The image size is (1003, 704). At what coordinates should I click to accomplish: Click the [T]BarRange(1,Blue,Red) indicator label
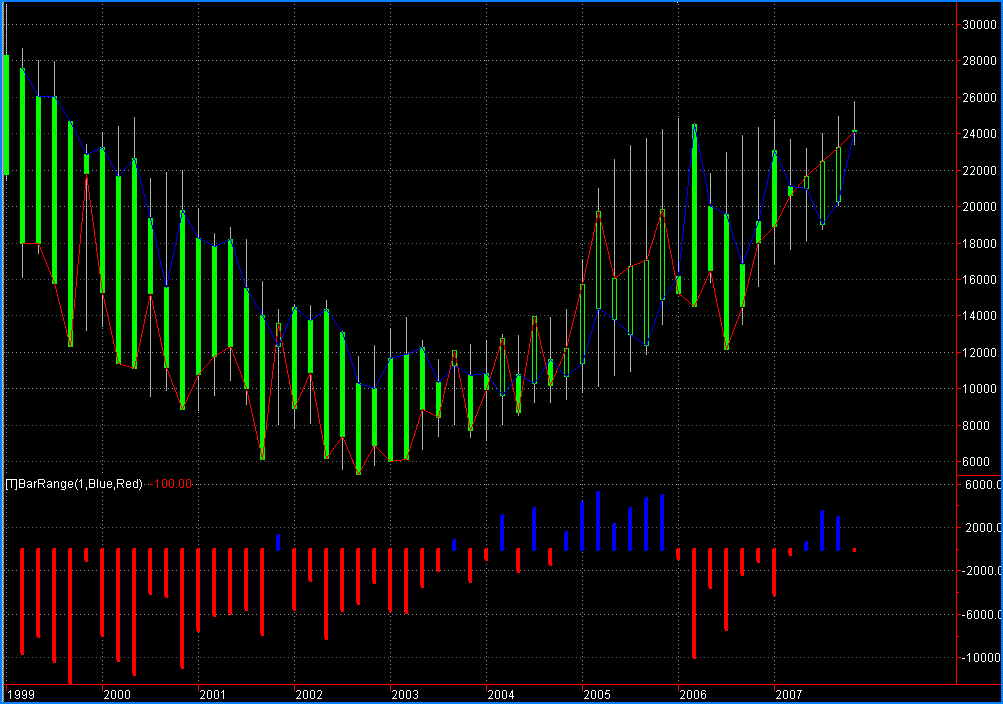[x=74, y=484]
